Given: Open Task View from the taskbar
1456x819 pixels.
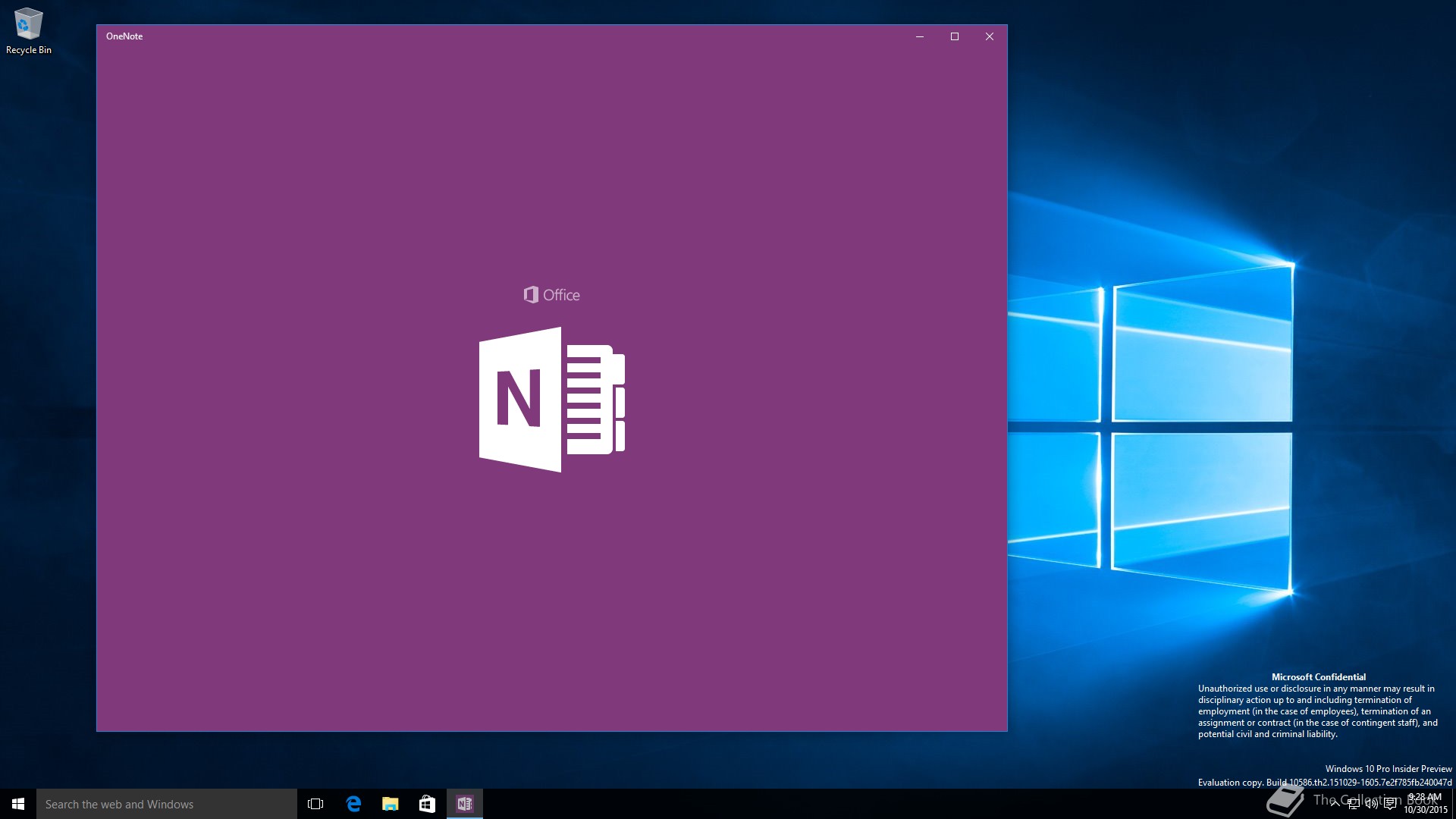Looking at the screenshot, I should pos(315,804).
